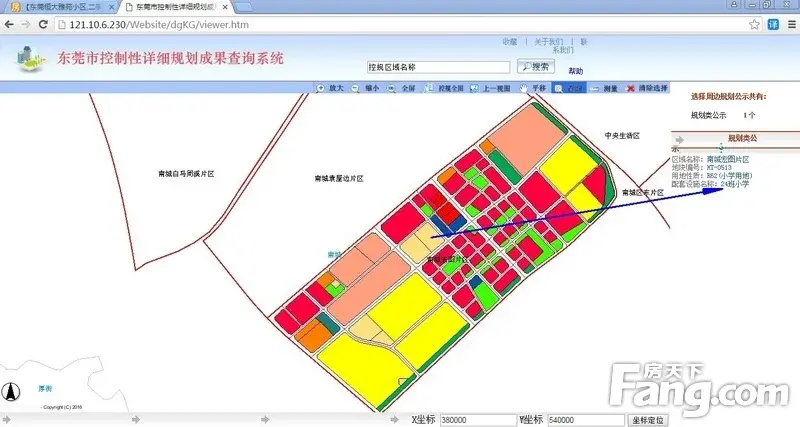Click the 南城 label on the map
Screen dimensions: 800x427
click(x=334, y=255)
